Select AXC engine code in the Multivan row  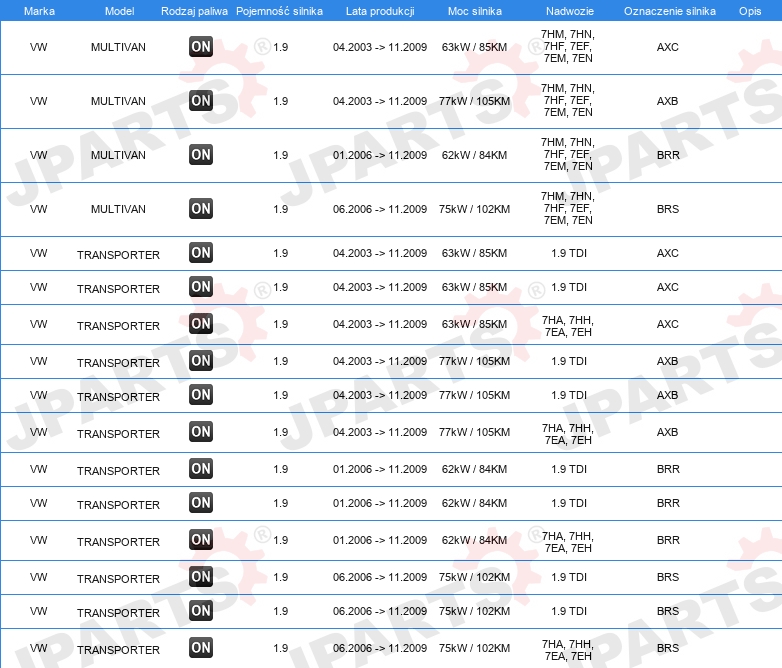[668, 47]
